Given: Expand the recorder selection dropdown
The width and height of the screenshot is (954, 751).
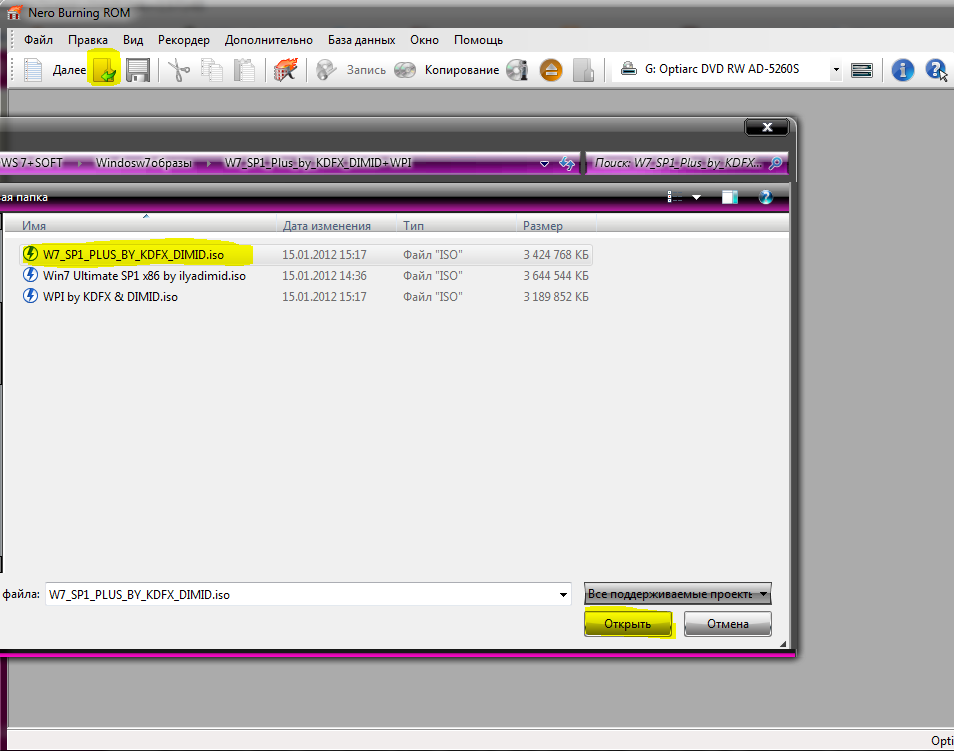Looking at the screenshot, I should click(836, 70).
